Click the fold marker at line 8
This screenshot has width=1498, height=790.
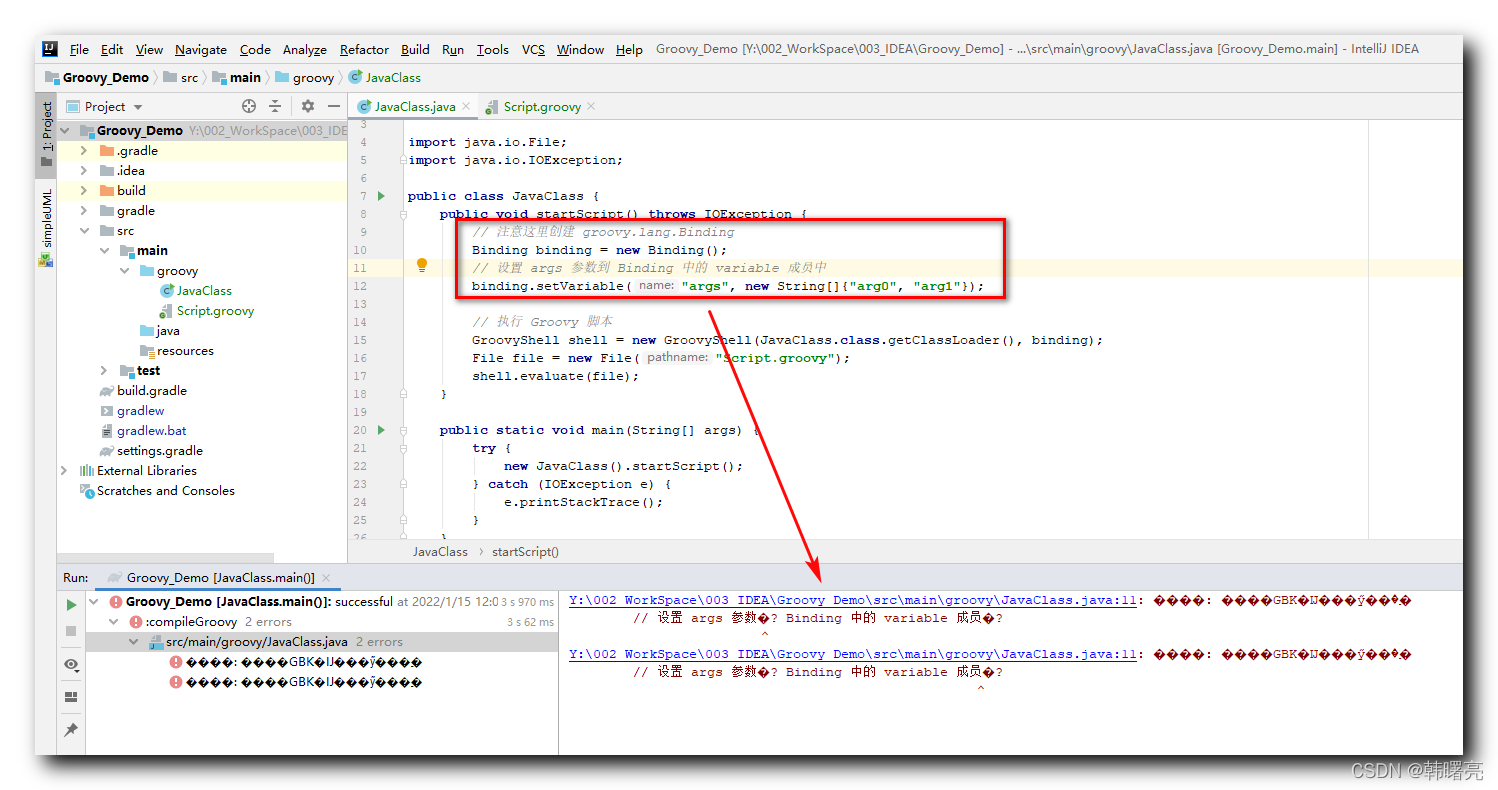pyautogui.click(x=403, y=214)
